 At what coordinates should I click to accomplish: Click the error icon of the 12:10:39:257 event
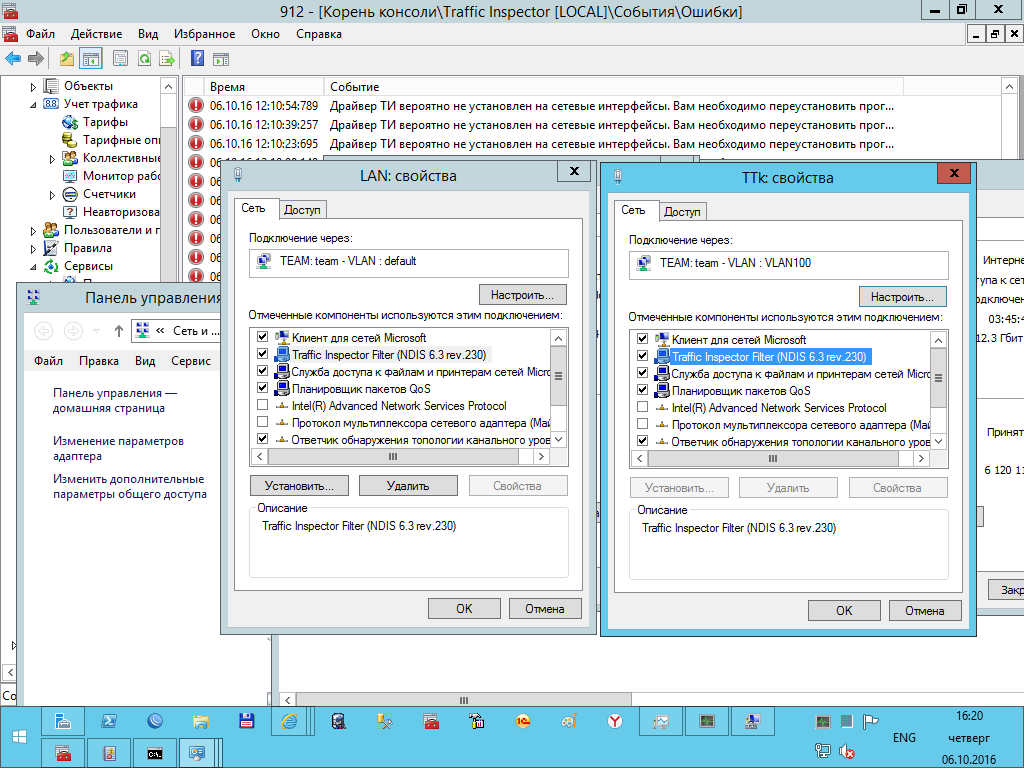pyautogui.click(x=195, y=125)
